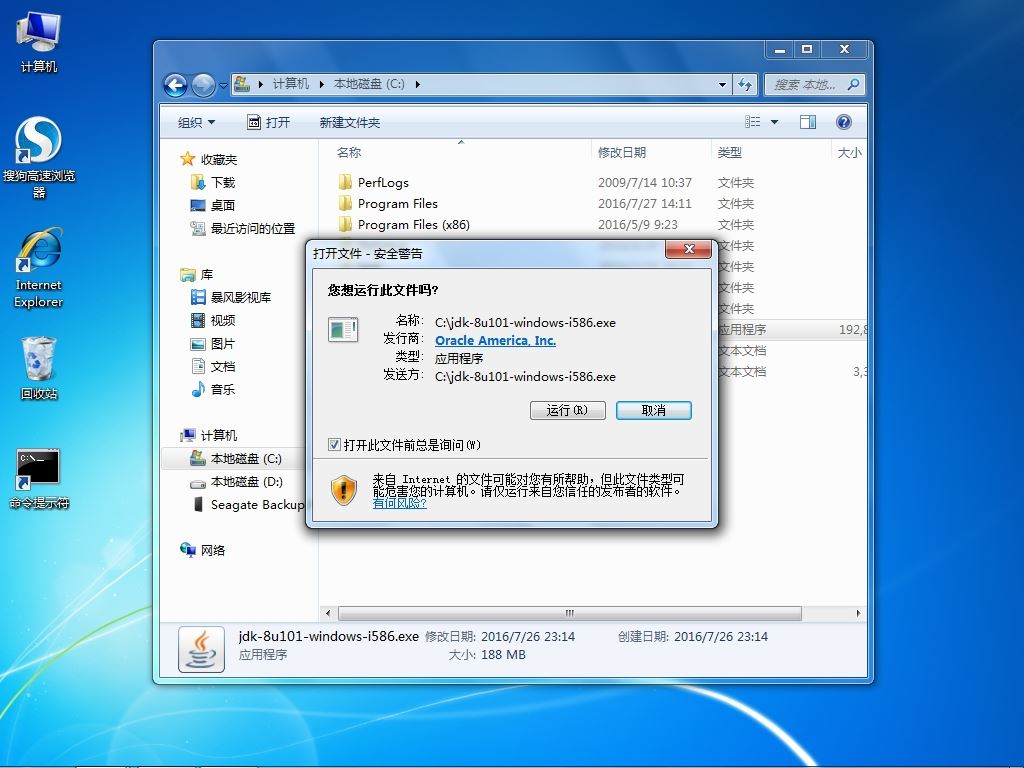The height and width of the screenshot is (768, 1024).
Task: Open the 计算机 desktop icon
Action: coord(39,41)
